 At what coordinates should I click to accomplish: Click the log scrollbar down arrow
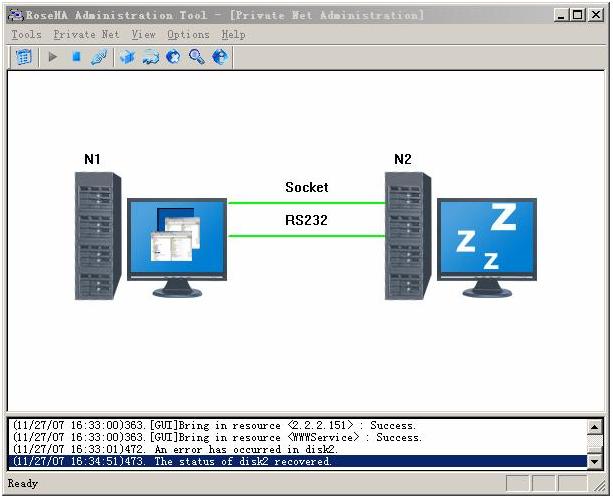click(595, 461)
